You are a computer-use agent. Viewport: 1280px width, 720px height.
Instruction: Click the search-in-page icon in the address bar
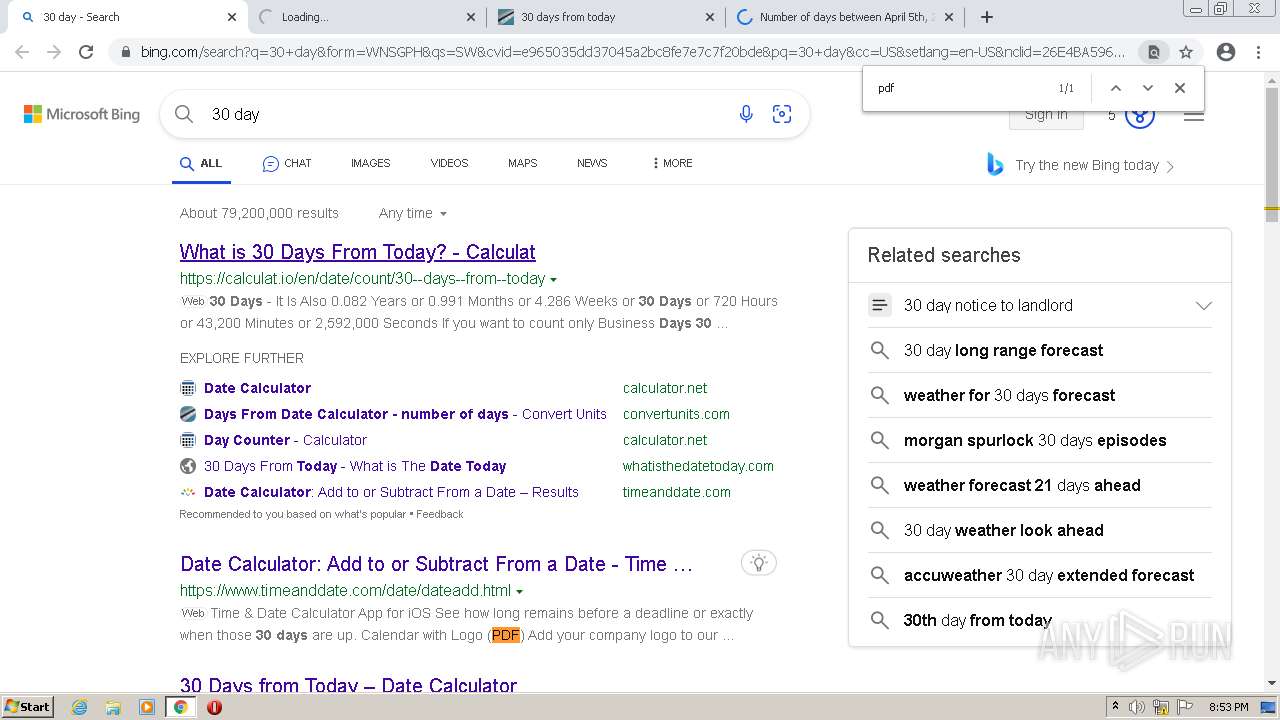click(x=1153, y=52)
